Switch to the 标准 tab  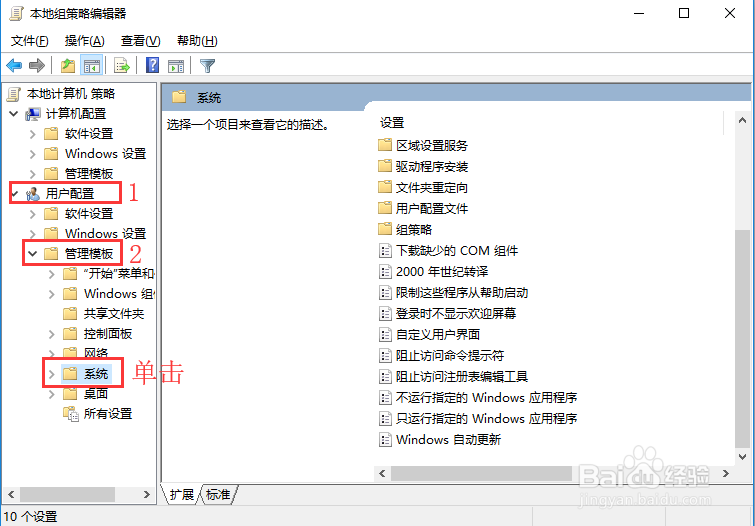point(218,494)
